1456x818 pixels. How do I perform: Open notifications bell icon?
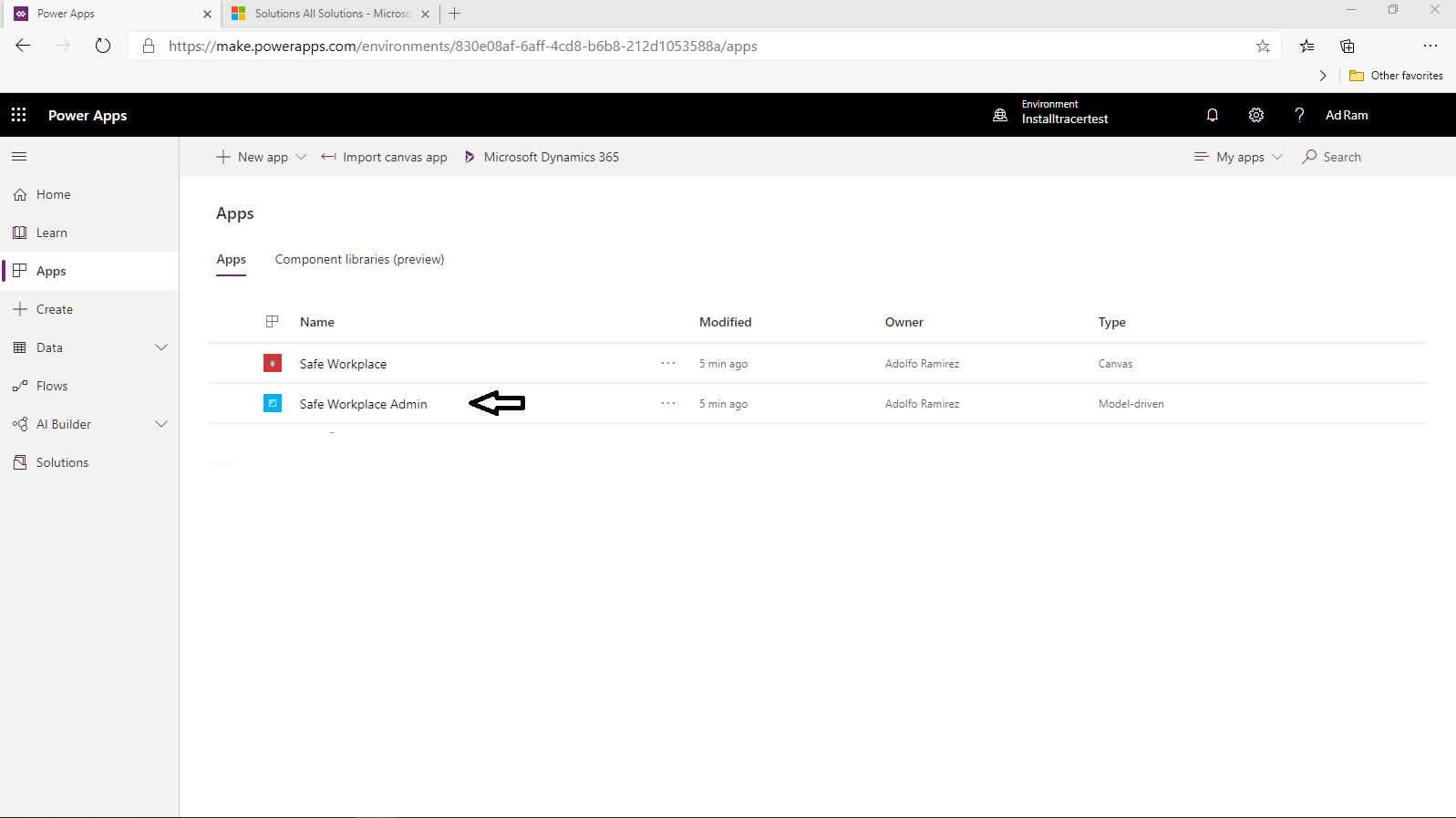[1213, 115]
